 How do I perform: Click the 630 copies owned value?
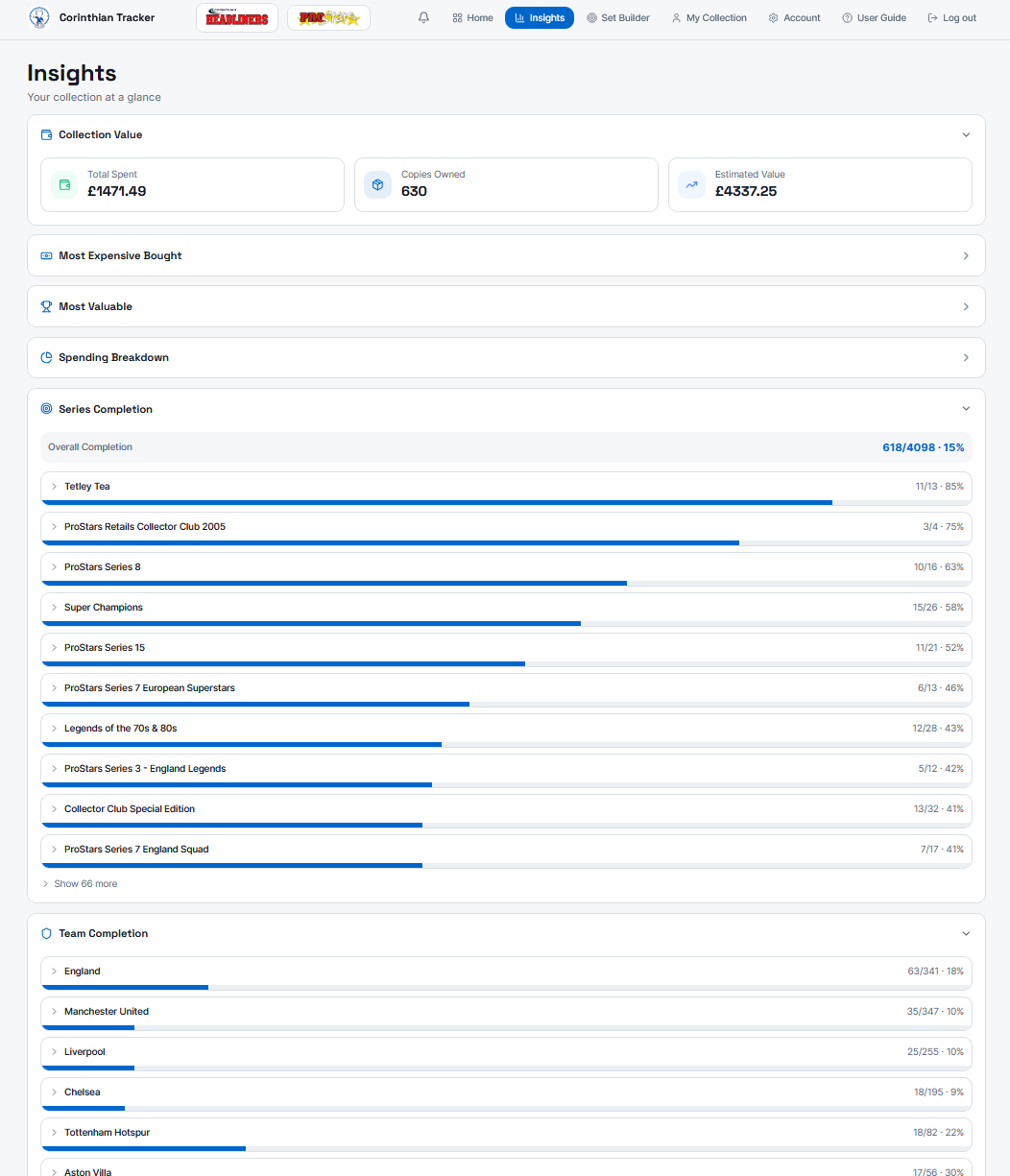pos(414,191)
